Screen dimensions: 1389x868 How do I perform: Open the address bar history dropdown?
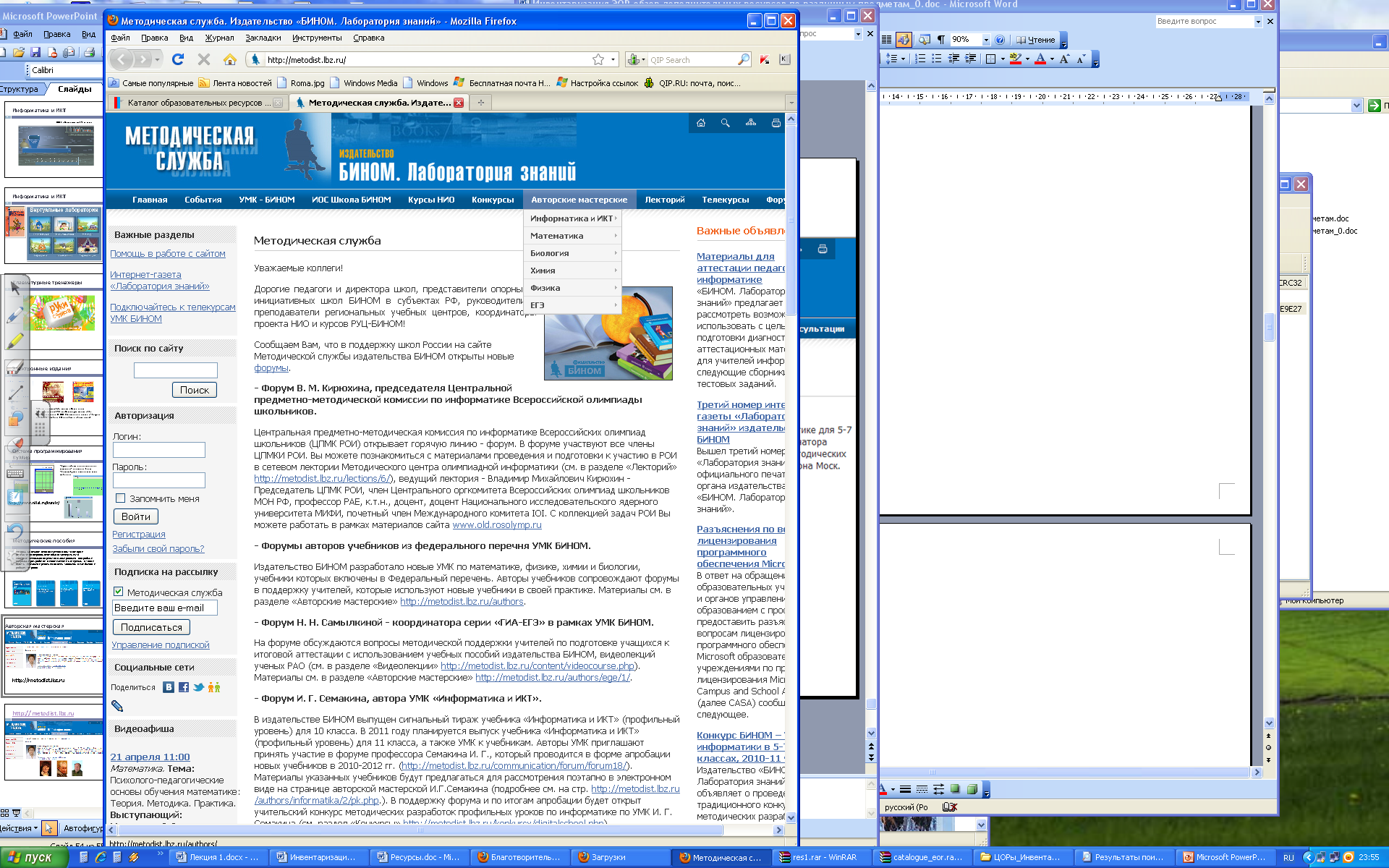613,59
